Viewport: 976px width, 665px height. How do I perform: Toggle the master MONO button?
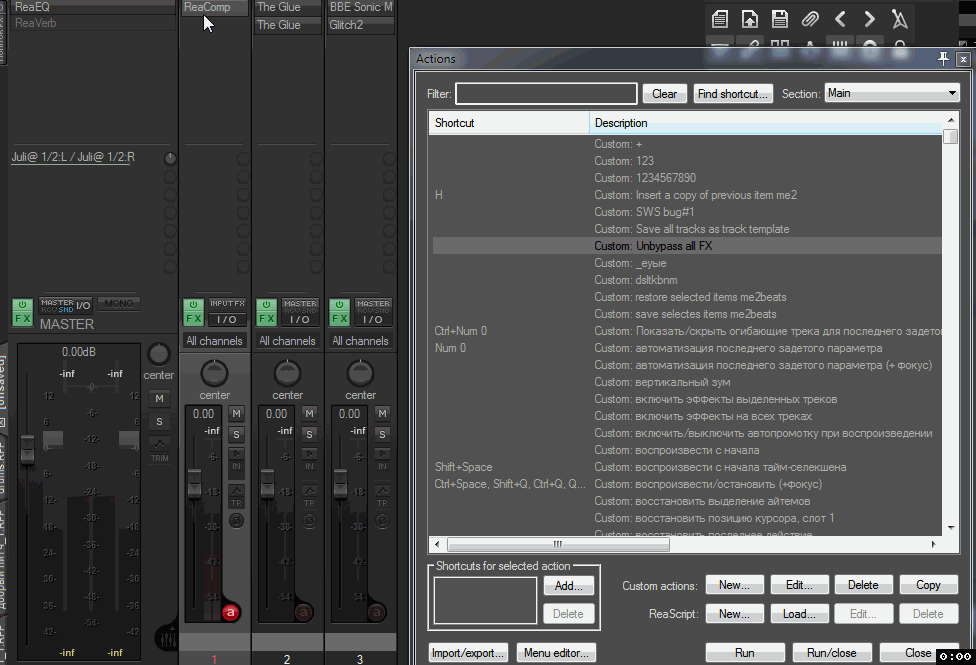119,304
